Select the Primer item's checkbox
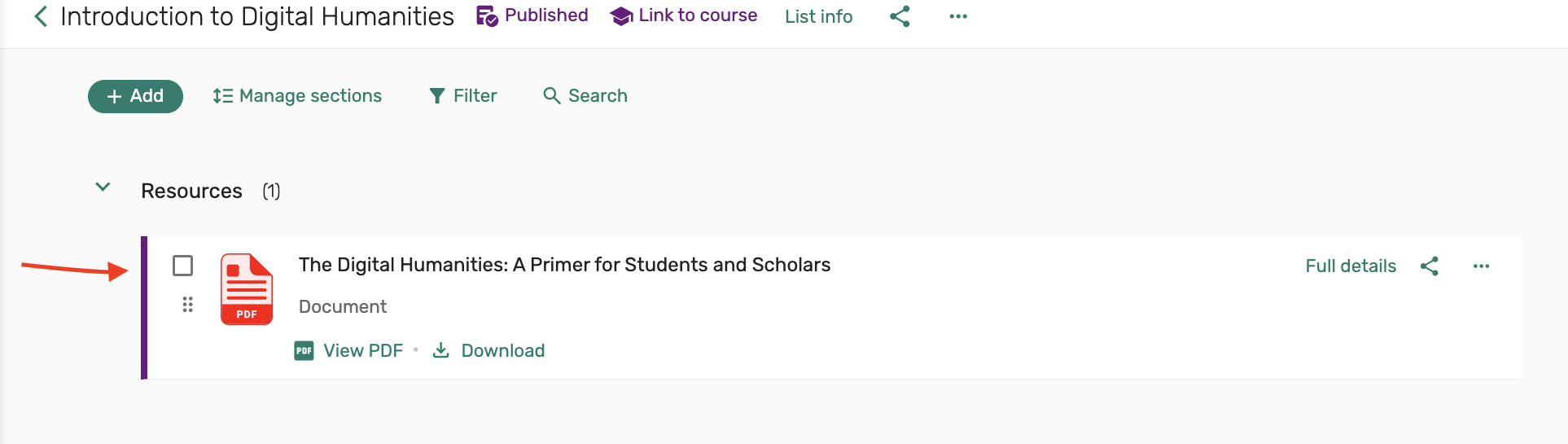 (183, 266)
